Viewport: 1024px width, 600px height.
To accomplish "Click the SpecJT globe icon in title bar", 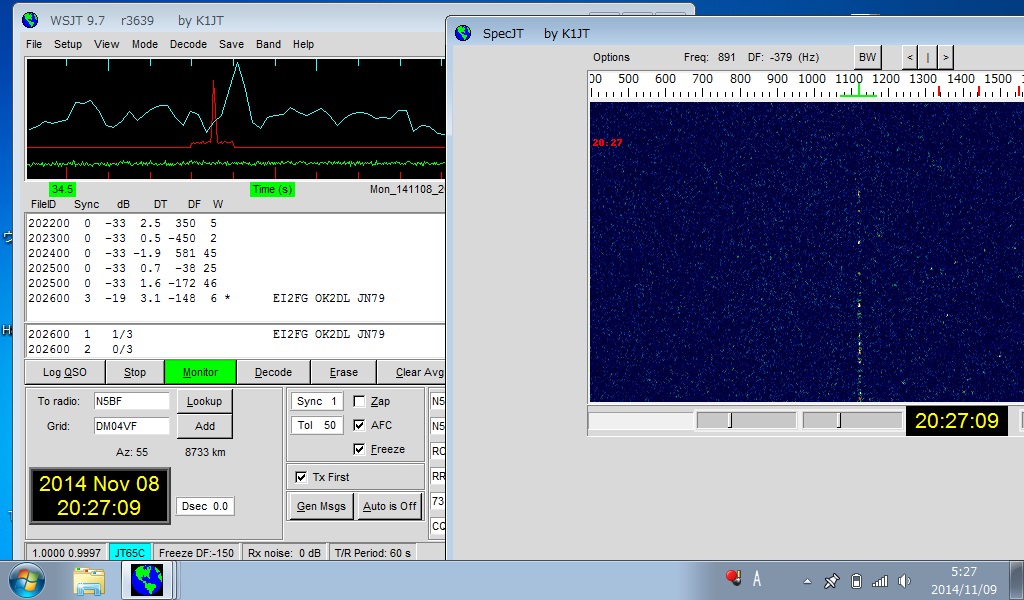I will [x=463, y=33].
